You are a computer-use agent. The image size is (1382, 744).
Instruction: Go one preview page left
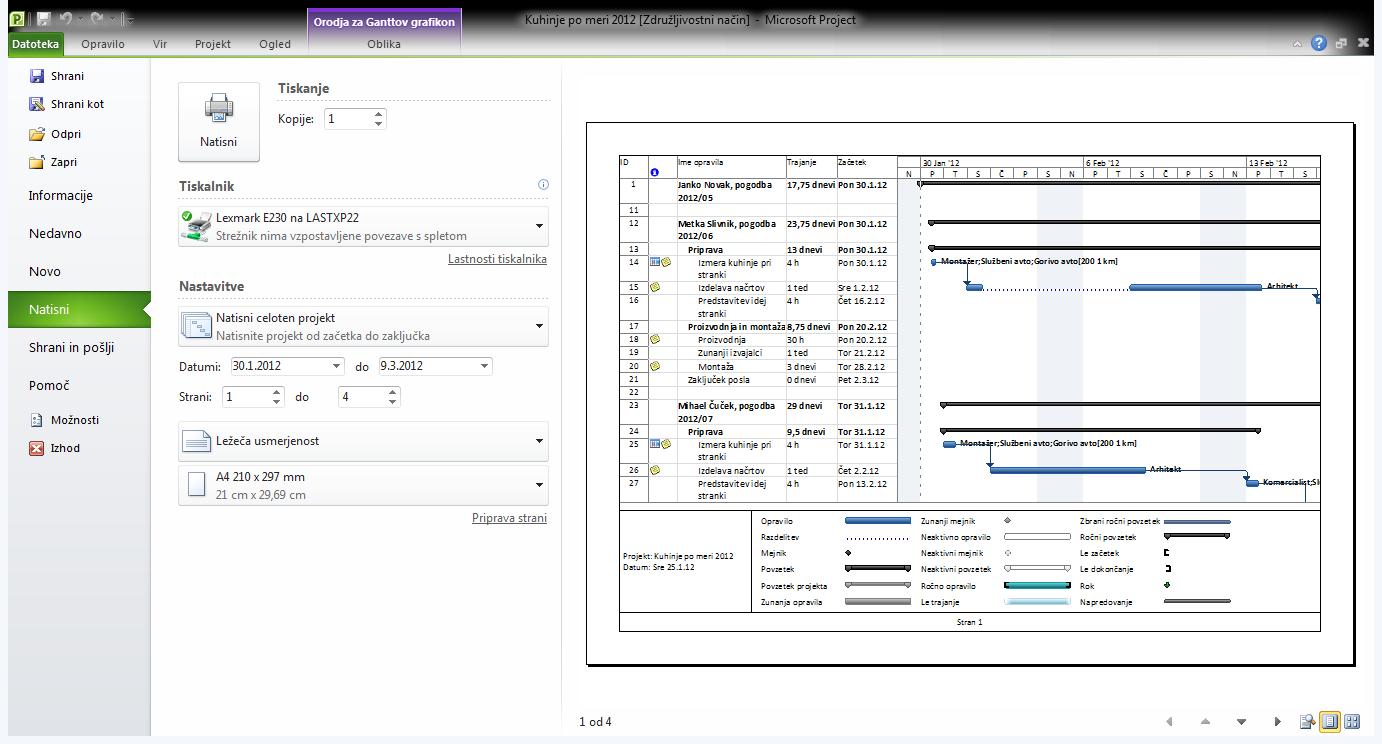1169,722
